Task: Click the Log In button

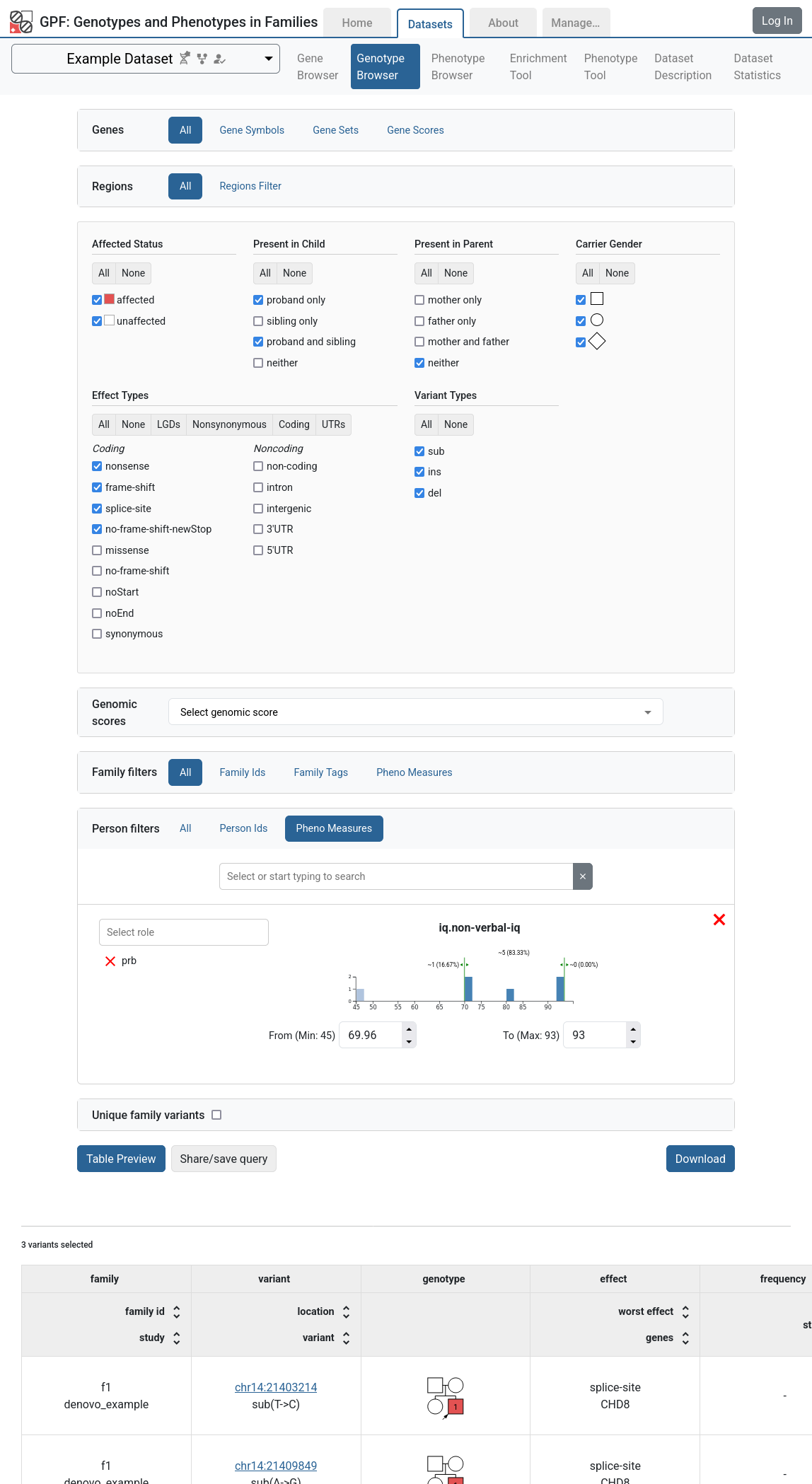Action: pos(777,21)
